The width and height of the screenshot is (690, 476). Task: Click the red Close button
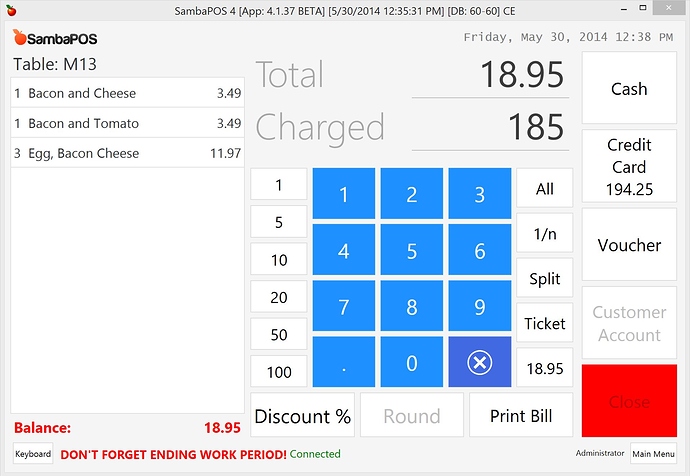[629, 401]
